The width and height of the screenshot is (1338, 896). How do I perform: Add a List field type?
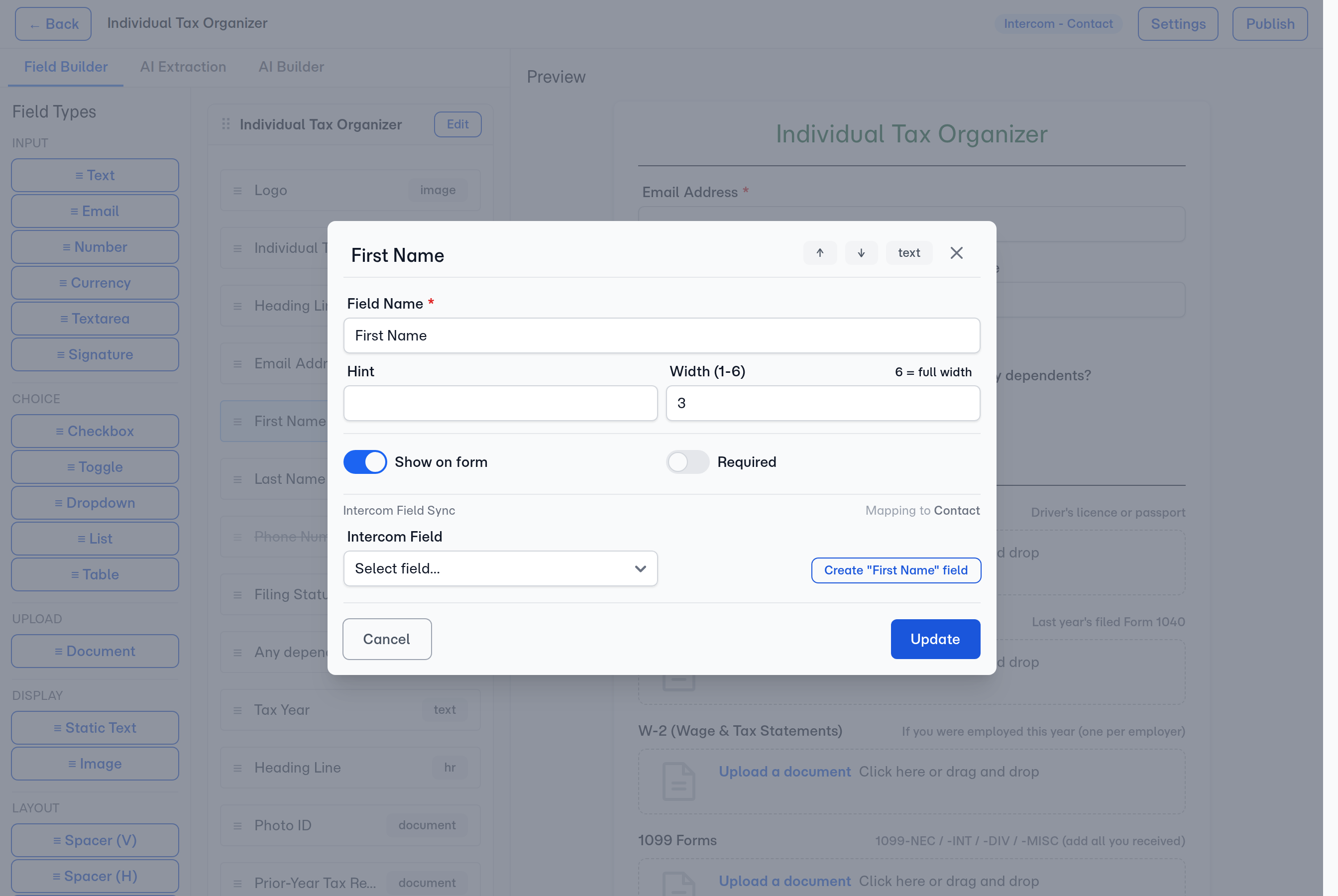[95, 539]
